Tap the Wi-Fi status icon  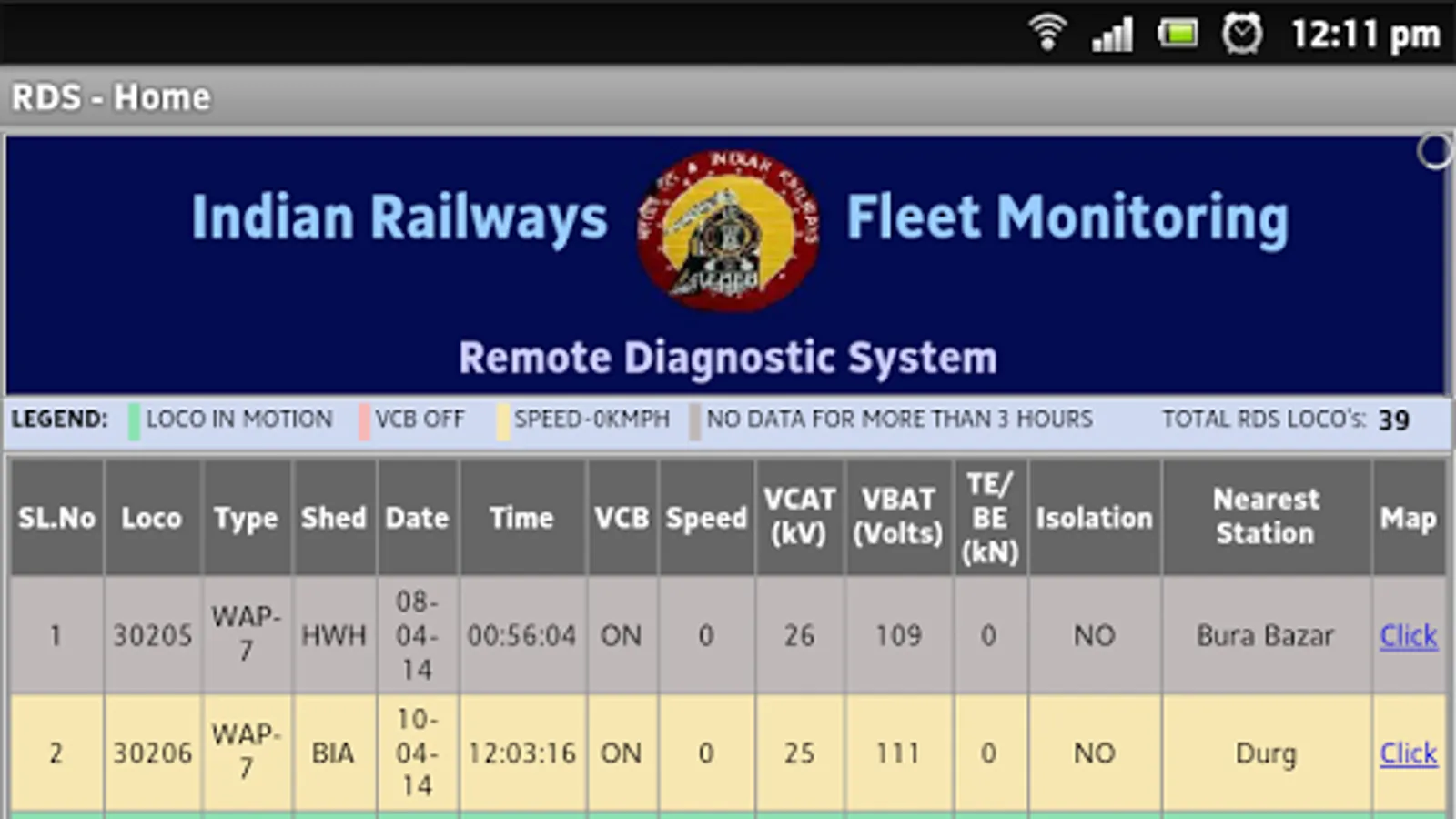click(1047, 33)
